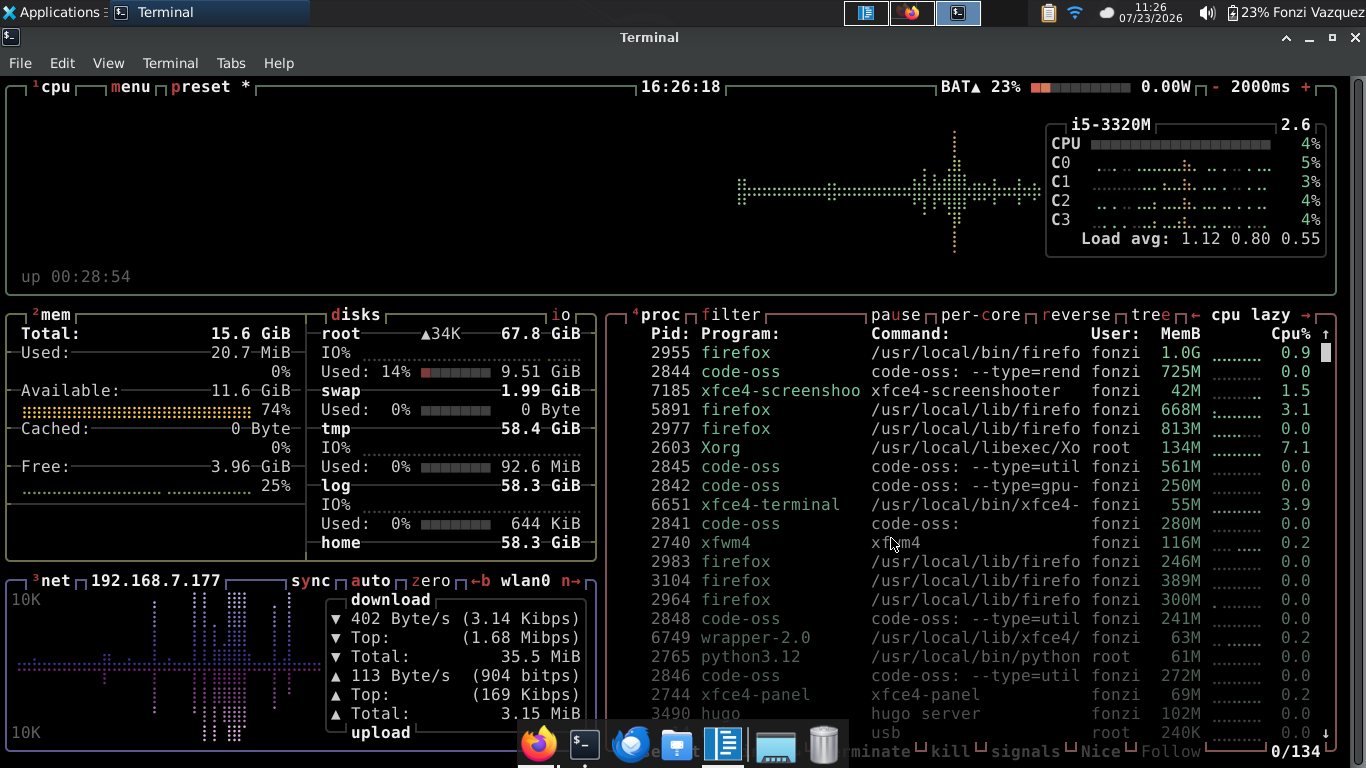Screen dimensions: 1366x768
Task: Activate the process filter option
Action: [731, 315]
